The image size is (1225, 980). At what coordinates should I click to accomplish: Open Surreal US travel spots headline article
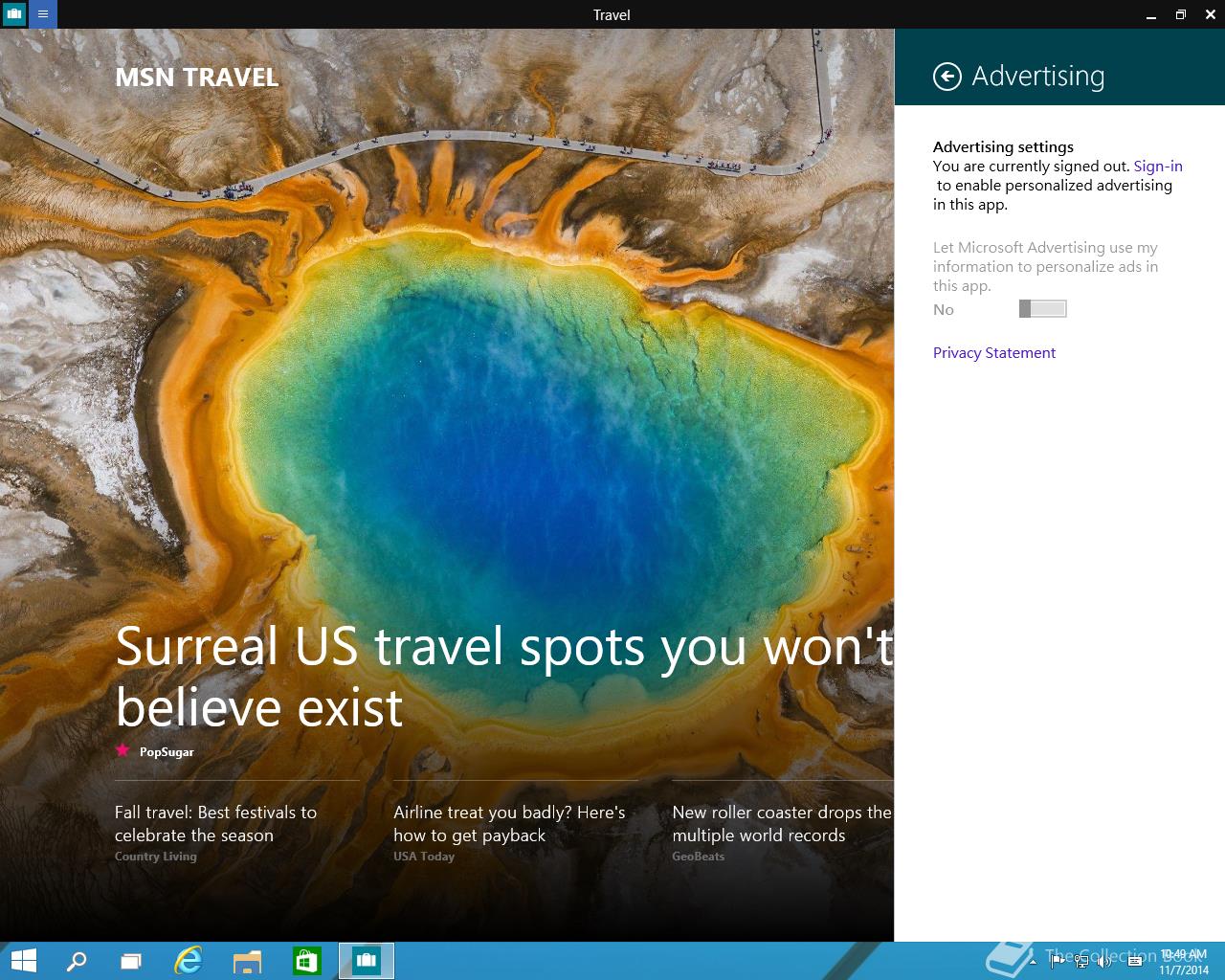(504, 677)
